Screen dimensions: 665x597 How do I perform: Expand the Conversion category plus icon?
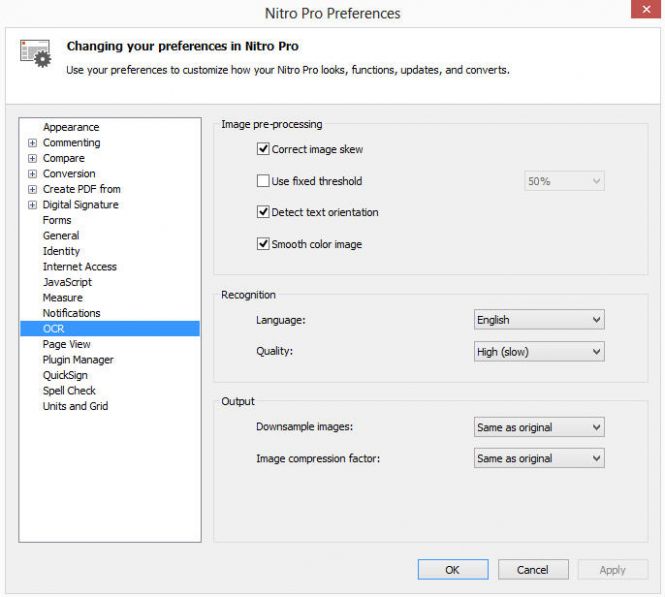(32, 174)
